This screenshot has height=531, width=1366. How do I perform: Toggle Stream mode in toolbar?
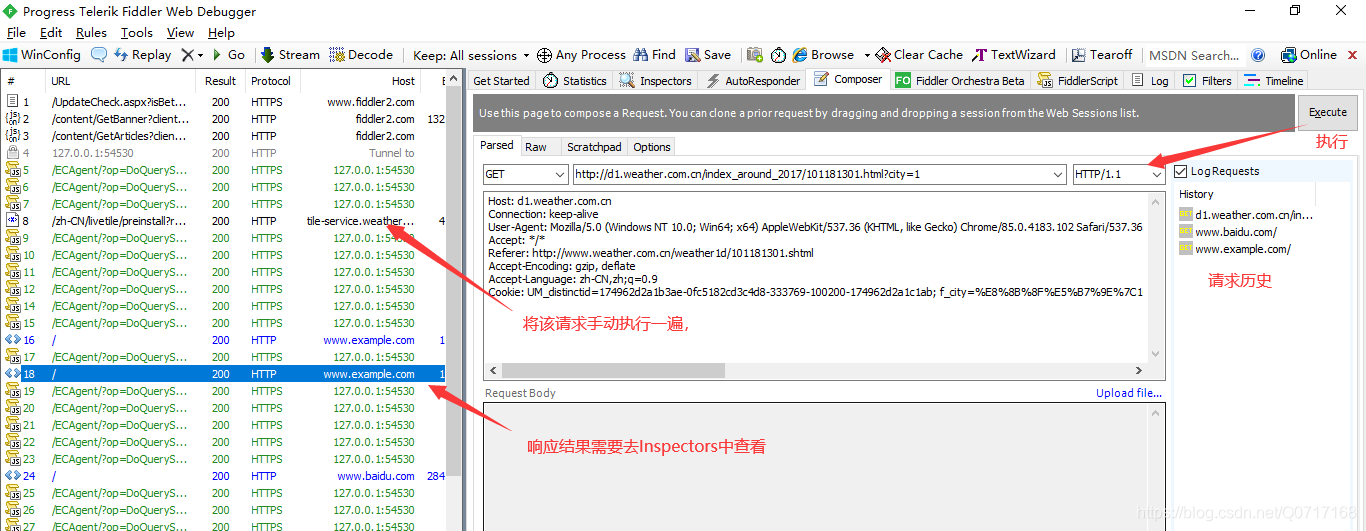[x=290, y=55]
